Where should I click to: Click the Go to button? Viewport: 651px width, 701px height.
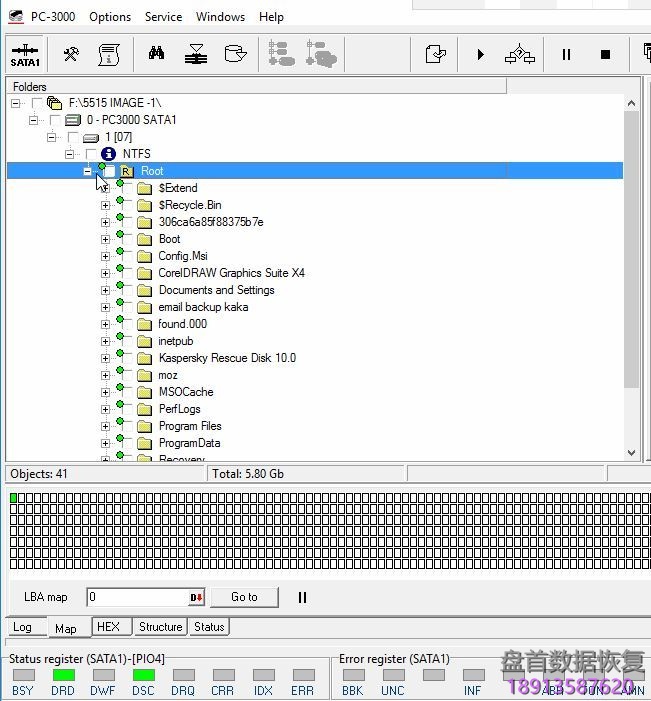click(x=244, y=597)
